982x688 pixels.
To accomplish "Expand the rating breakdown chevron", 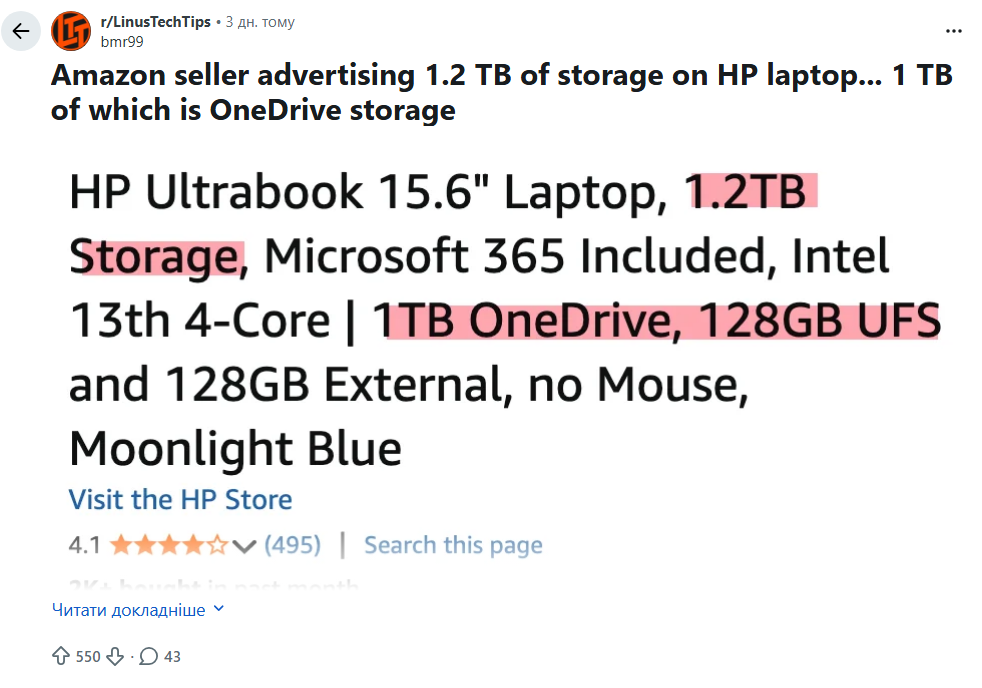I will pos(244,546).
